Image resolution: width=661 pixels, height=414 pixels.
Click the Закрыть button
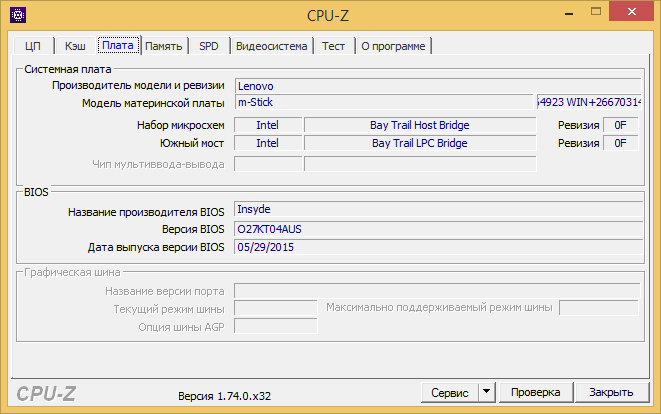(x=611, y=392)
